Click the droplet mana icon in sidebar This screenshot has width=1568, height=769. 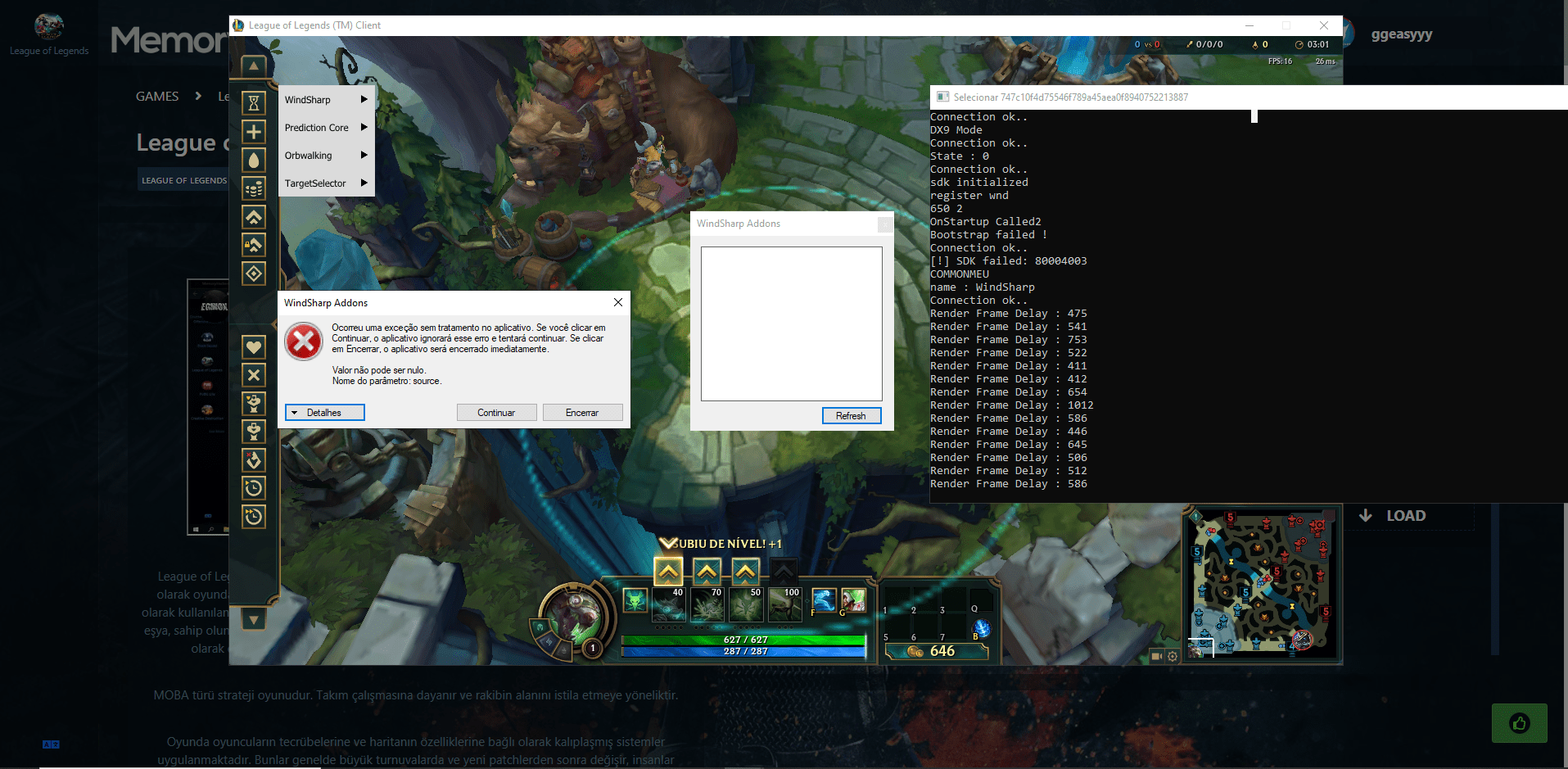tap(254, 160)
